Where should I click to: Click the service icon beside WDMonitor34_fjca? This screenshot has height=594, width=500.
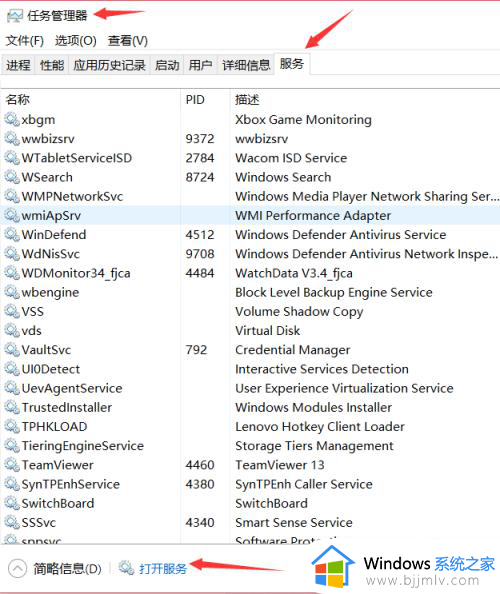(12, 273)
